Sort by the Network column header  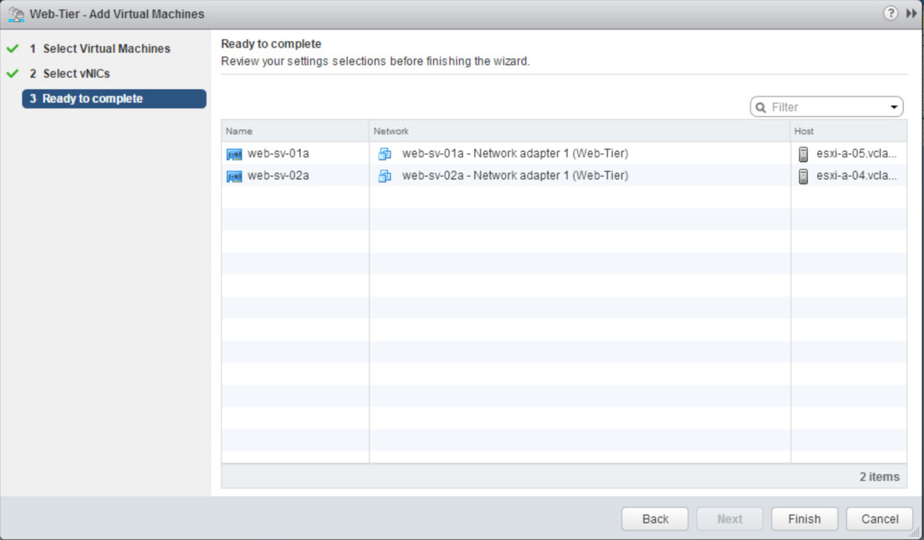[x=579, y=131]
